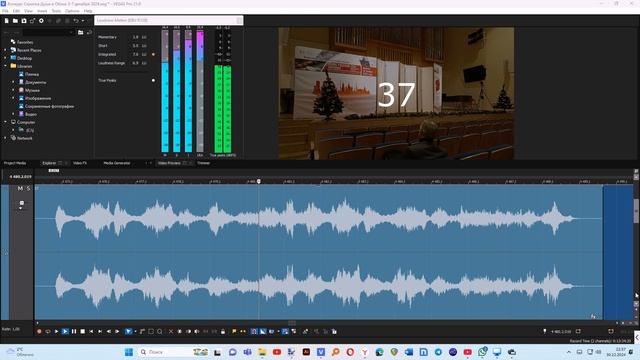The width and height of the screenshot is (640, 360).
Task: Open the undo history dropdown arrow
Action: 83,21
